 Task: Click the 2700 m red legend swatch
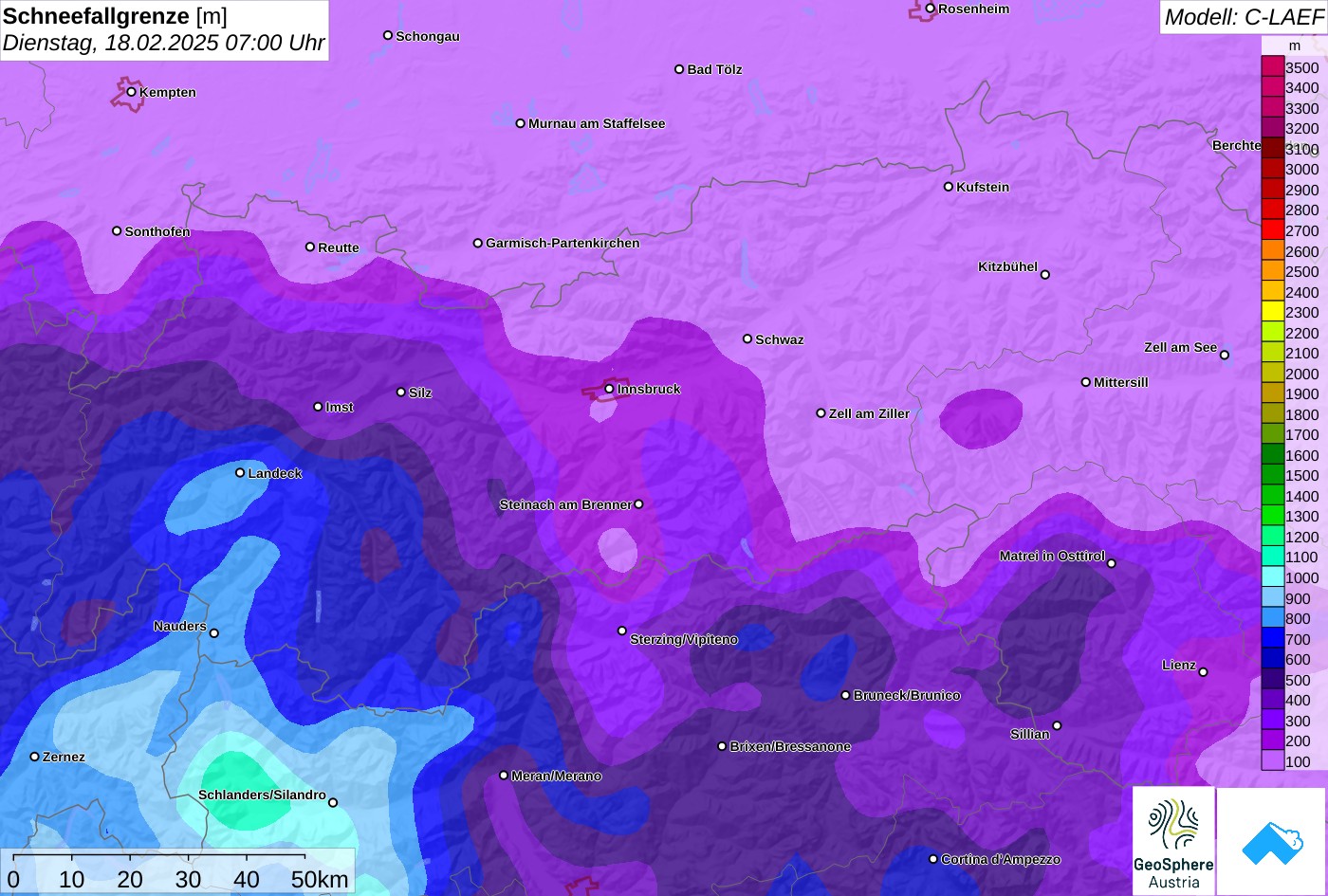[x=1273, y=230]
